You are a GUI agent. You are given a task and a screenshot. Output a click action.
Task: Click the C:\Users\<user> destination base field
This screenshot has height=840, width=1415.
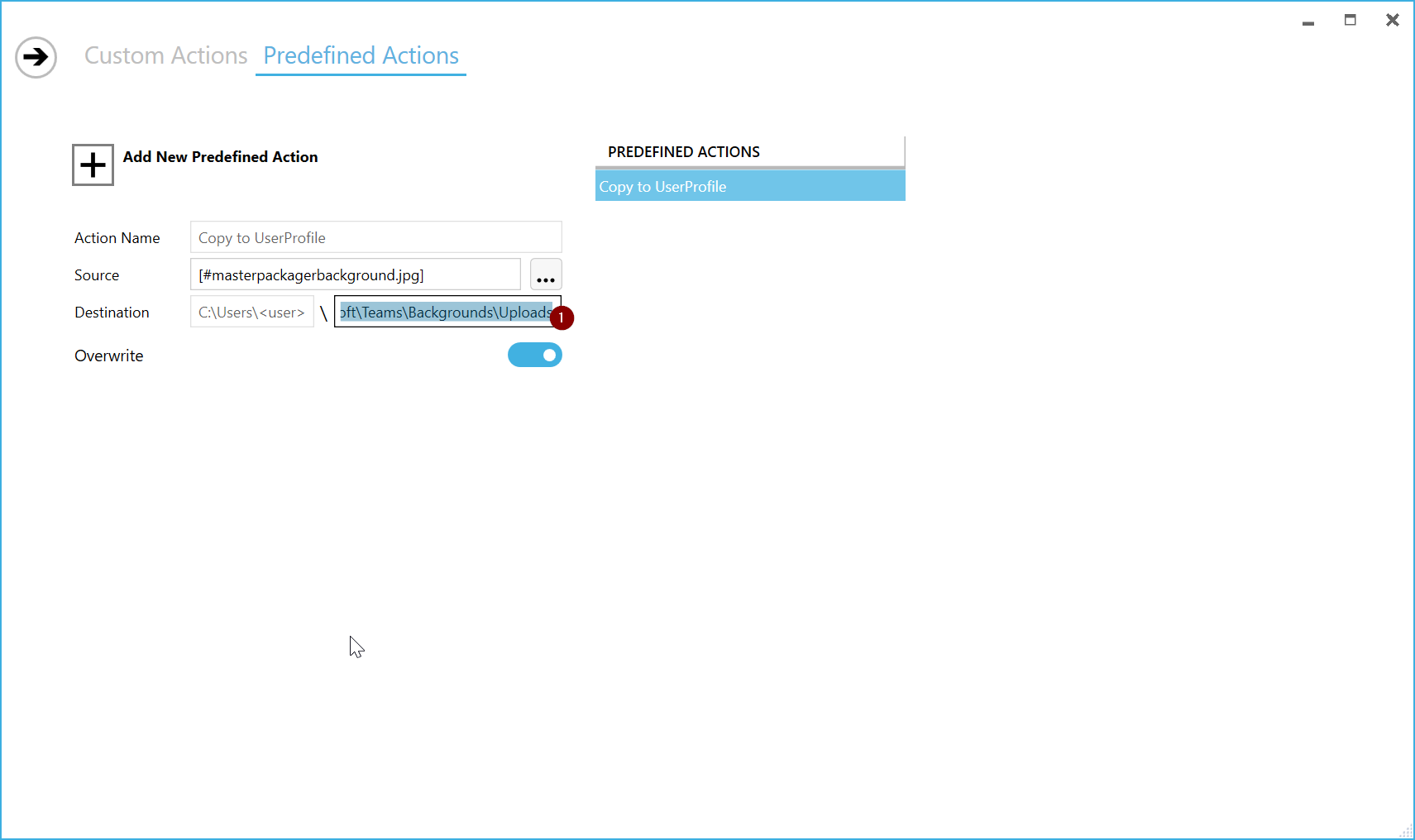tap(252, 312)
